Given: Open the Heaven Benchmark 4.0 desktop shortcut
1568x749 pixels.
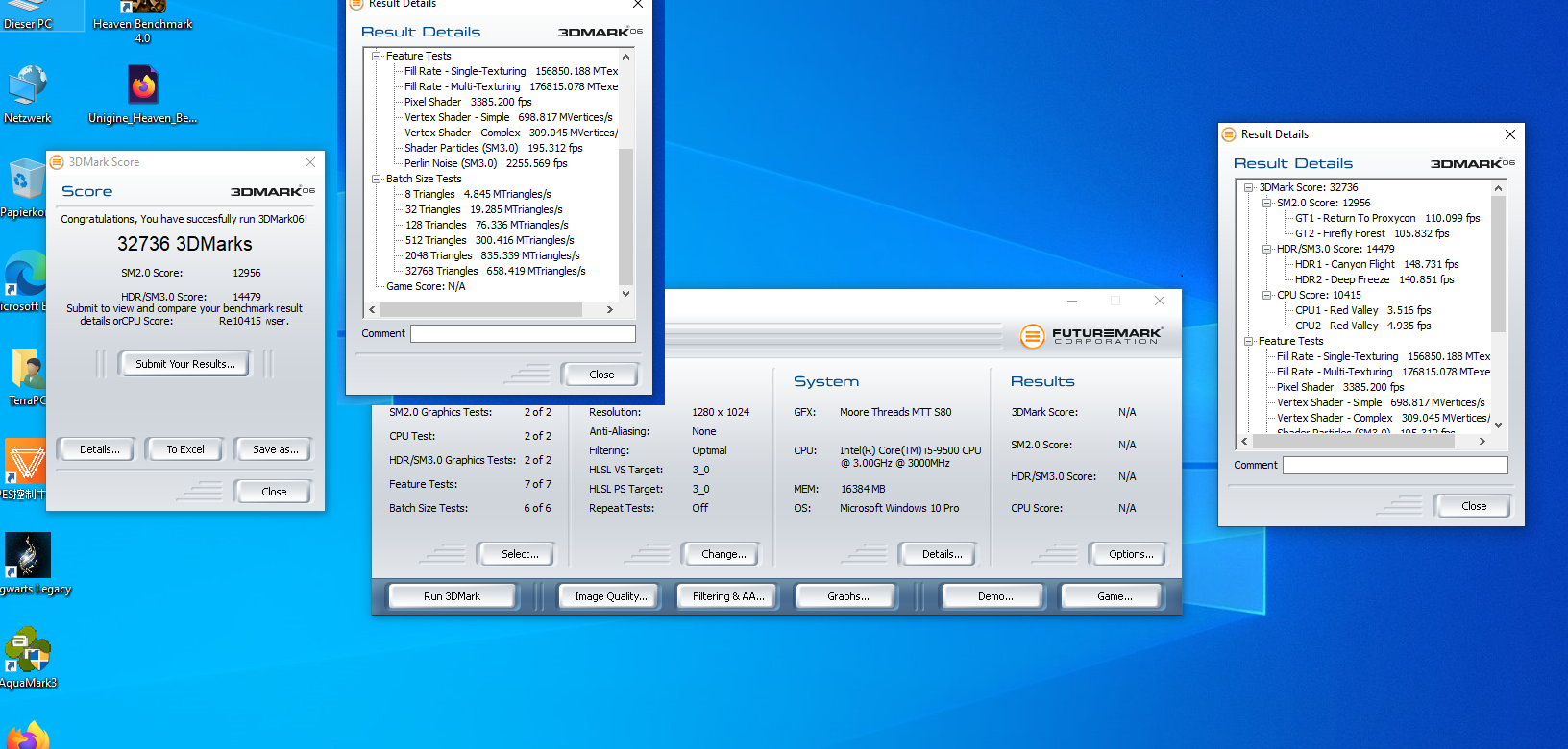Looking at the screenshot, I should (142, 21).
